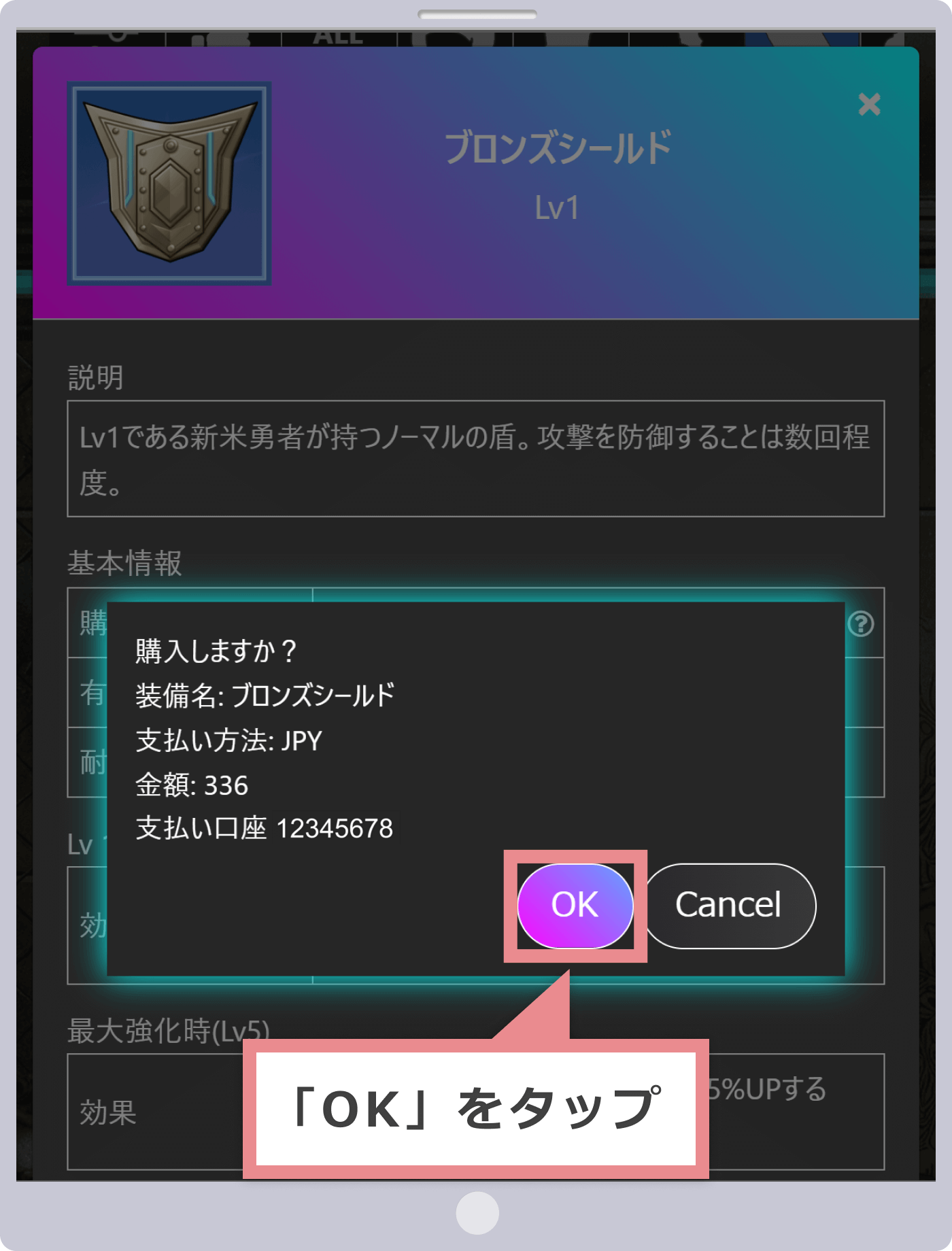Click the 最大強化時(Lv5) section heading
952x1251 pixels.
[x=169, y=1031]
